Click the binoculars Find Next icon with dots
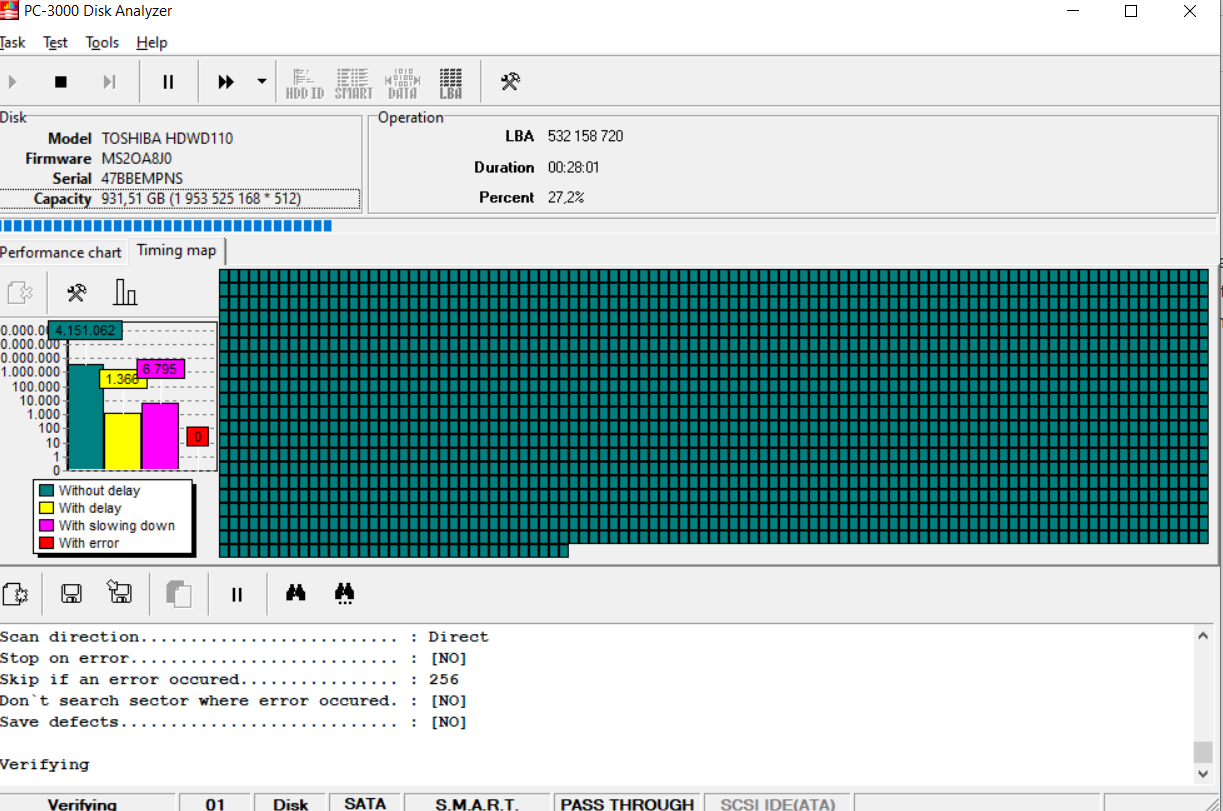This screenshot has width=1223, height=811. point(345,594)
